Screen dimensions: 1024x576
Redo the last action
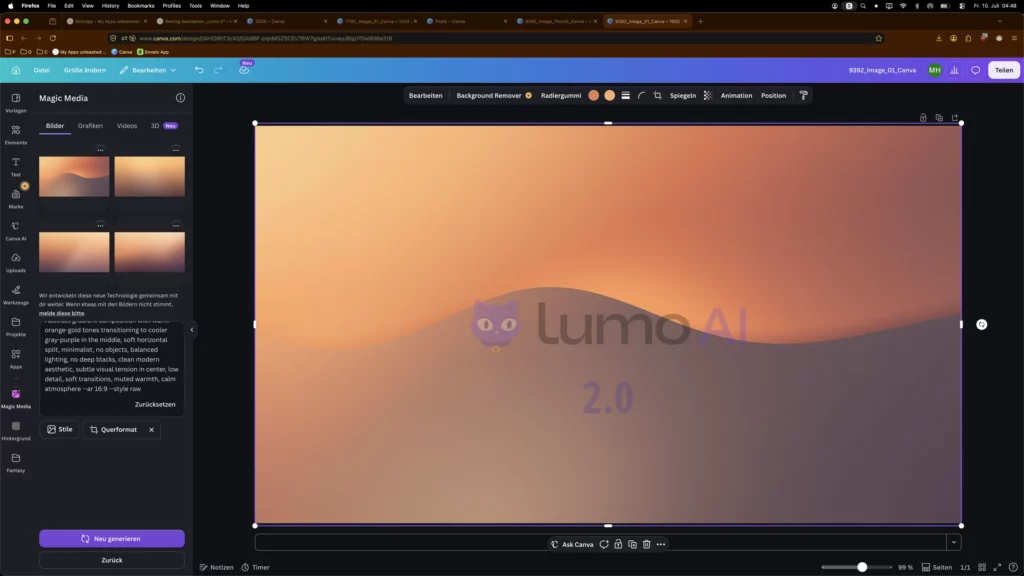pyautogui.click(x=218, y=70)
